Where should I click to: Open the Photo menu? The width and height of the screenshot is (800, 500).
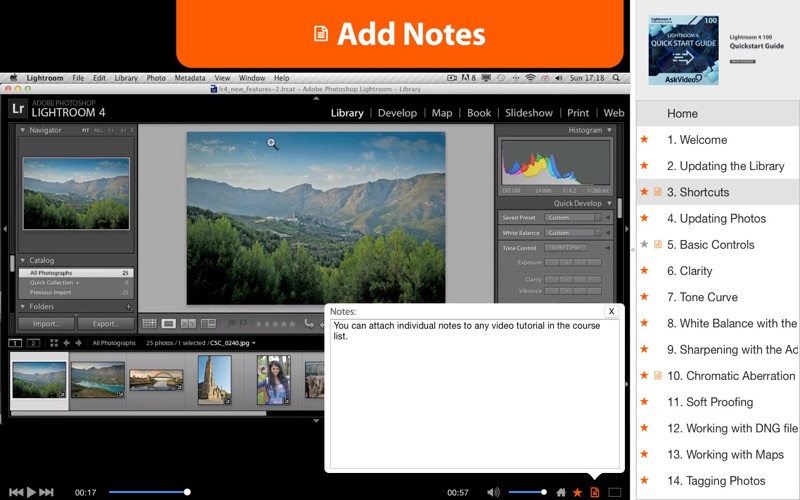click(156, 78)
